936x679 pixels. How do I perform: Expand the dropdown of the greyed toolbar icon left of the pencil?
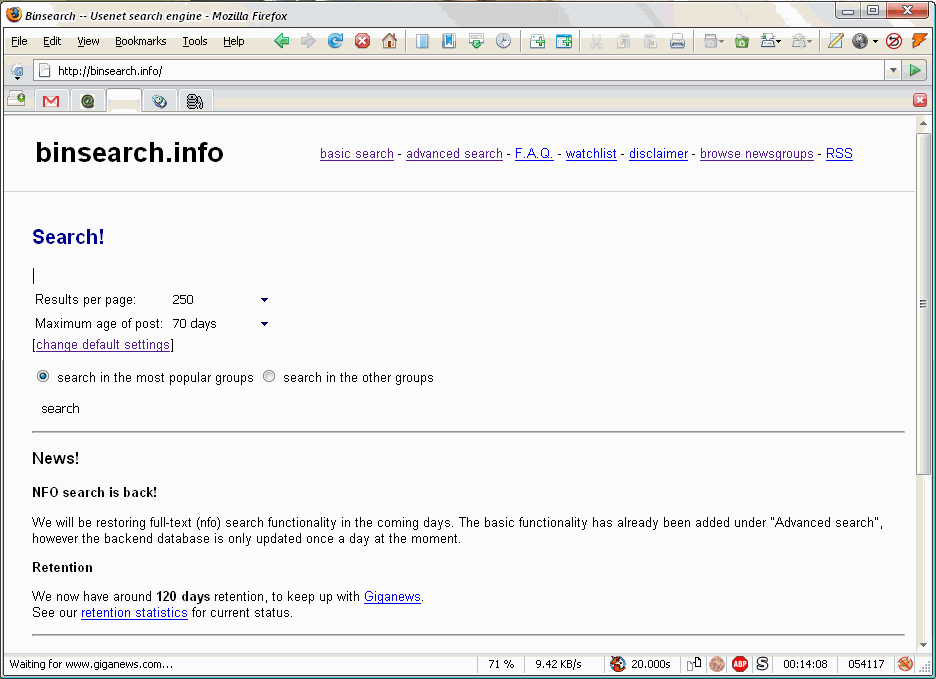point(810,41)
